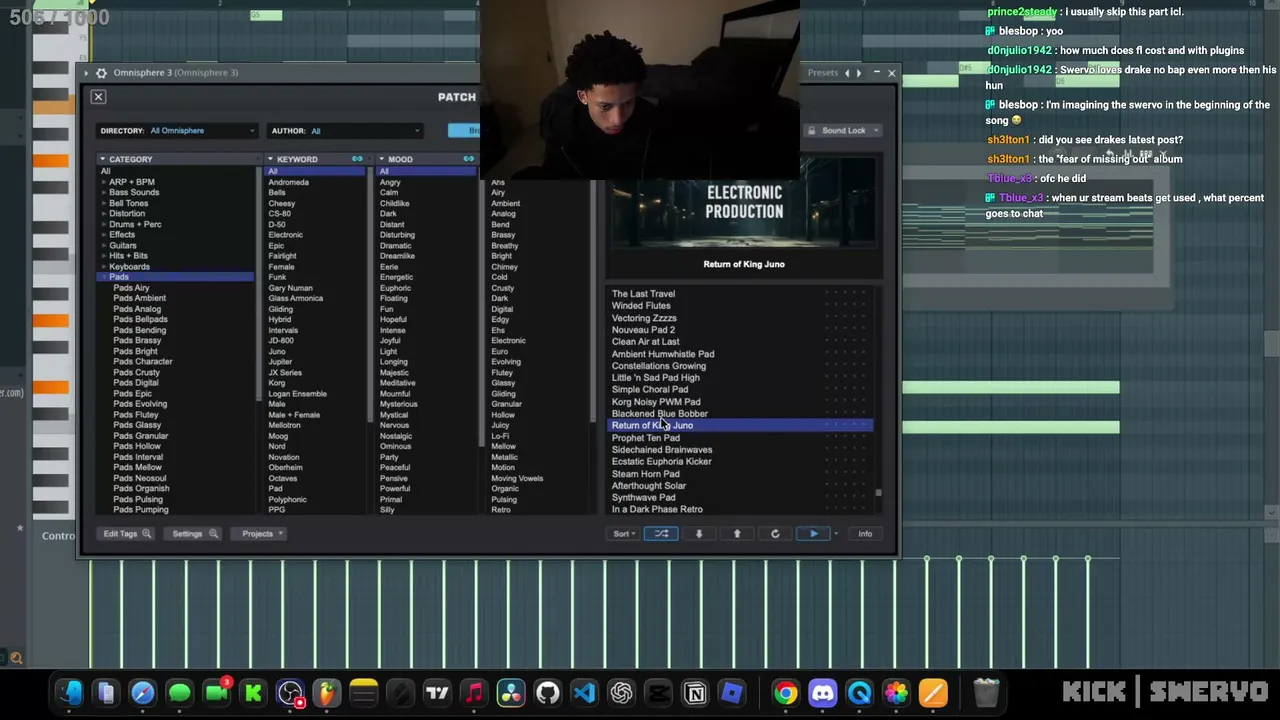Screen dimensions: 1280x720
Task: Choose the Nostalgic mood filter
Action: [x=396, y=436]
